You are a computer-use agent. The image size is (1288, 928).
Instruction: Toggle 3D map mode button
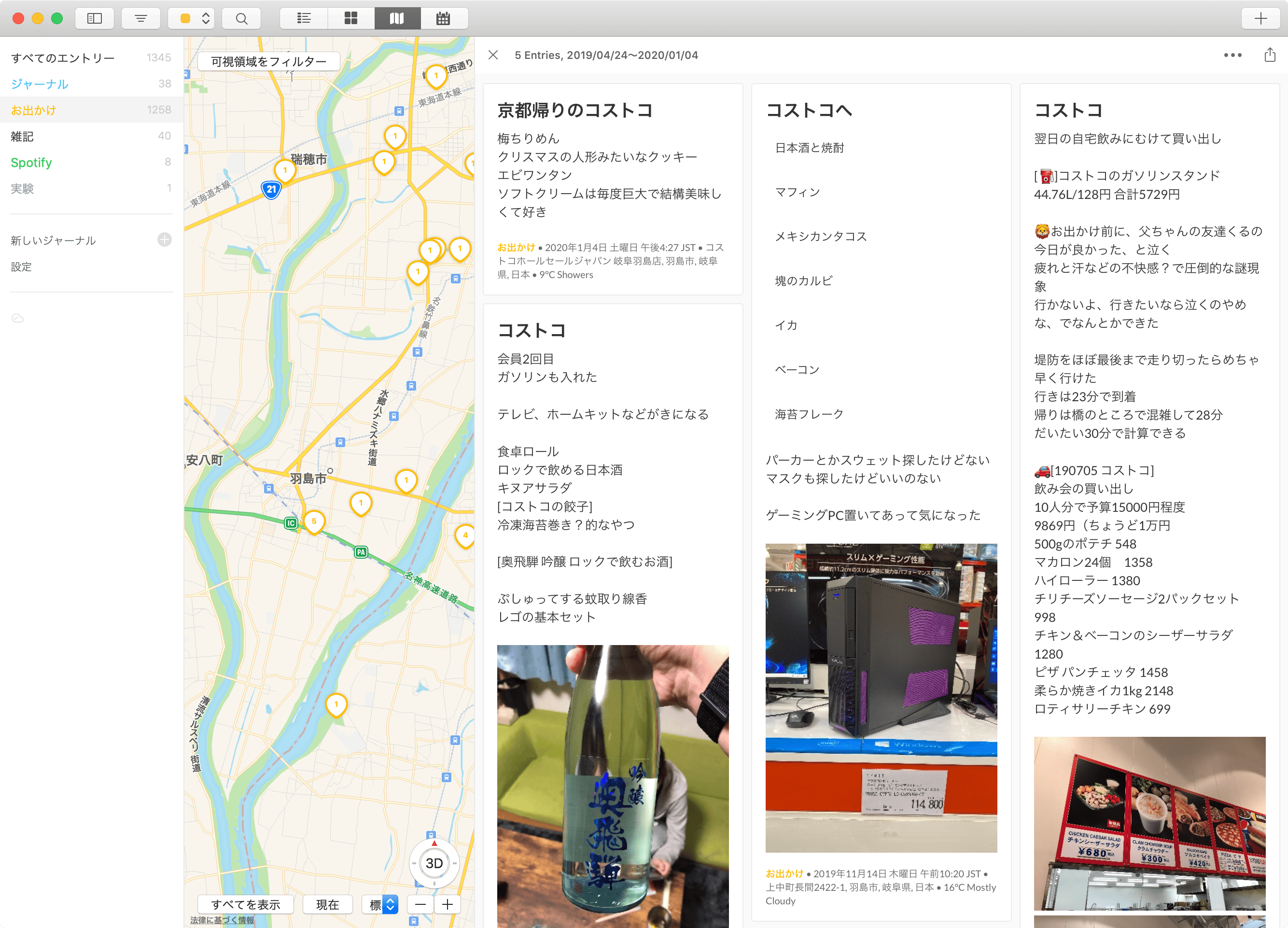point(434,863)
